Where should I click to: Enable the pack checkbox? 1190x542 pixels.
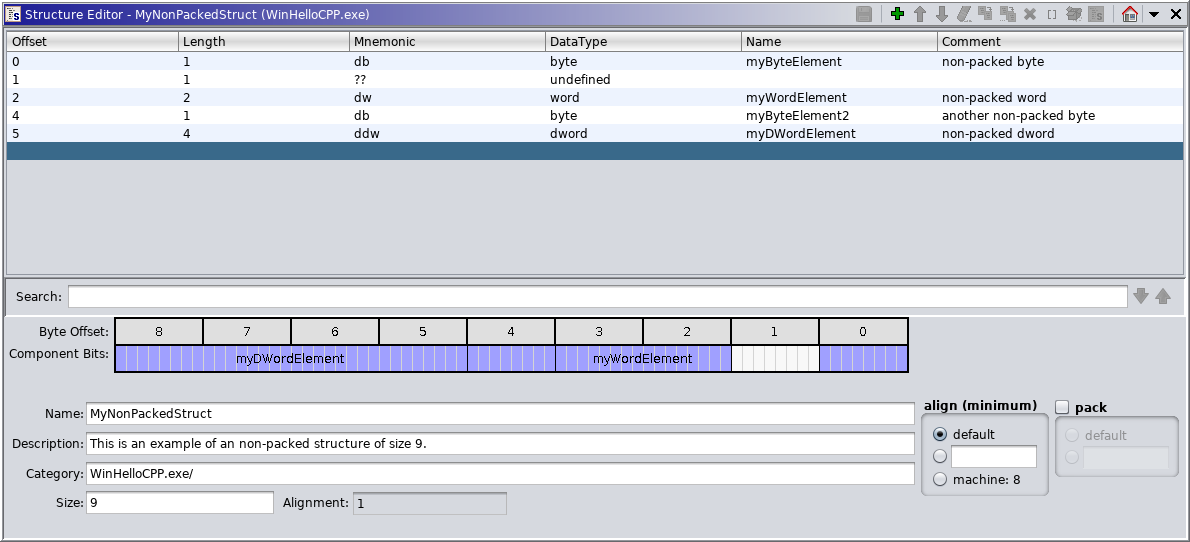pos(1062,407)
